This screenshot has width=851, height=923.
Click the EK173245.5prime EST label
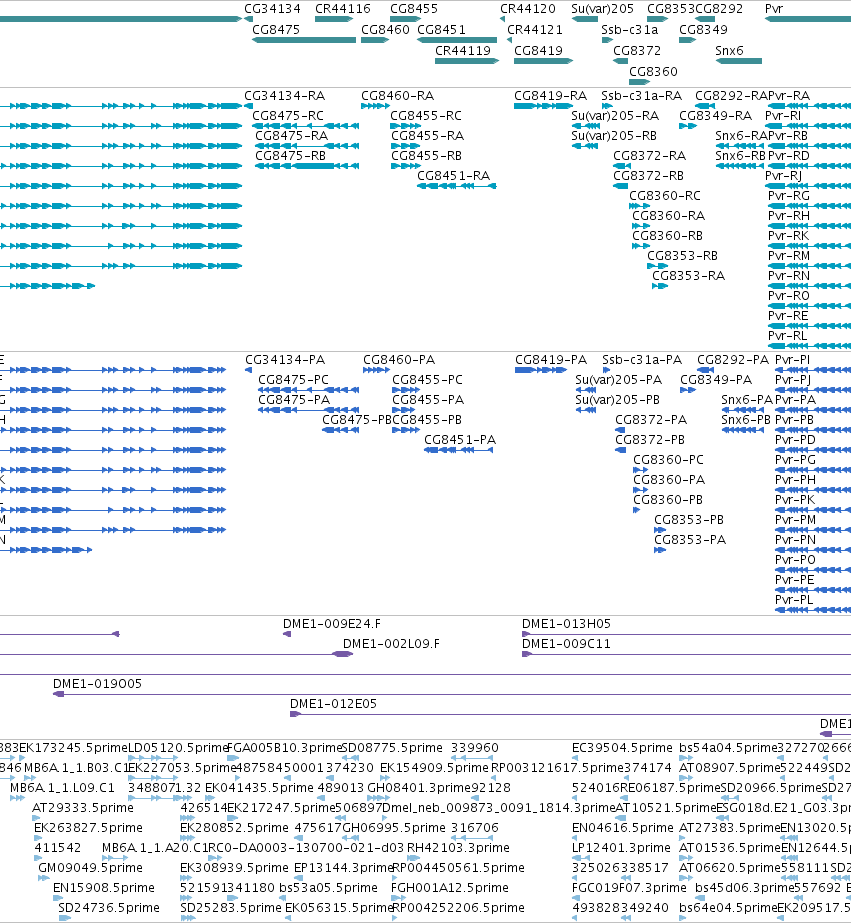pyautogui.click(x=73, y=748)
